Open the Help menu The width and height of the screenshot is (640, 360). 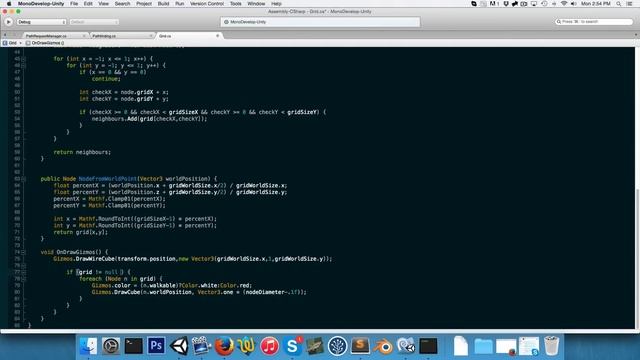[x=276, y=4]
